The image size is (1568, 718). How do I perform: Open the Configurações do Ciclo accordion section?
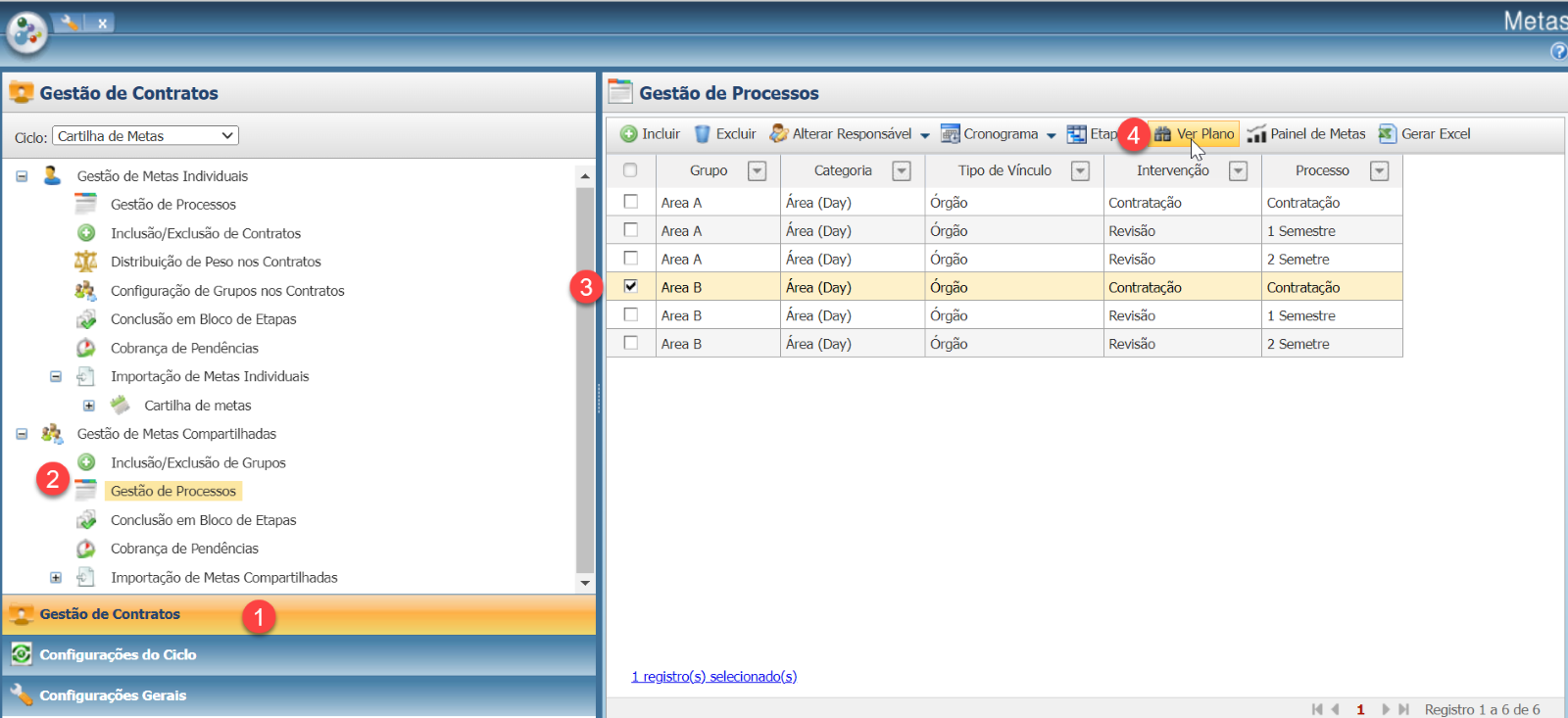299,654
